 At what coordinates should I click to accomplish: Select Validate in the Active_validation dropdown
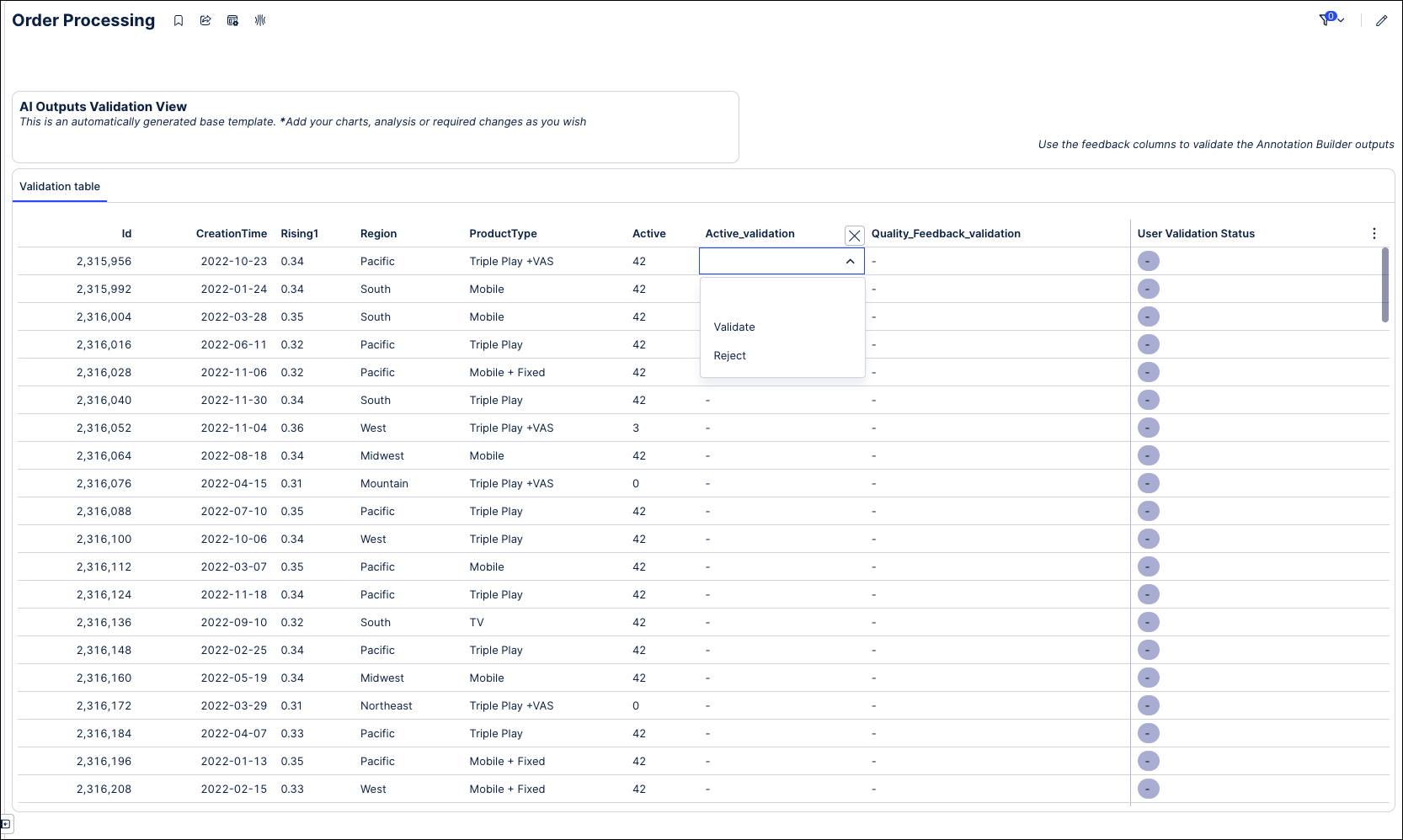coord(734,327)
